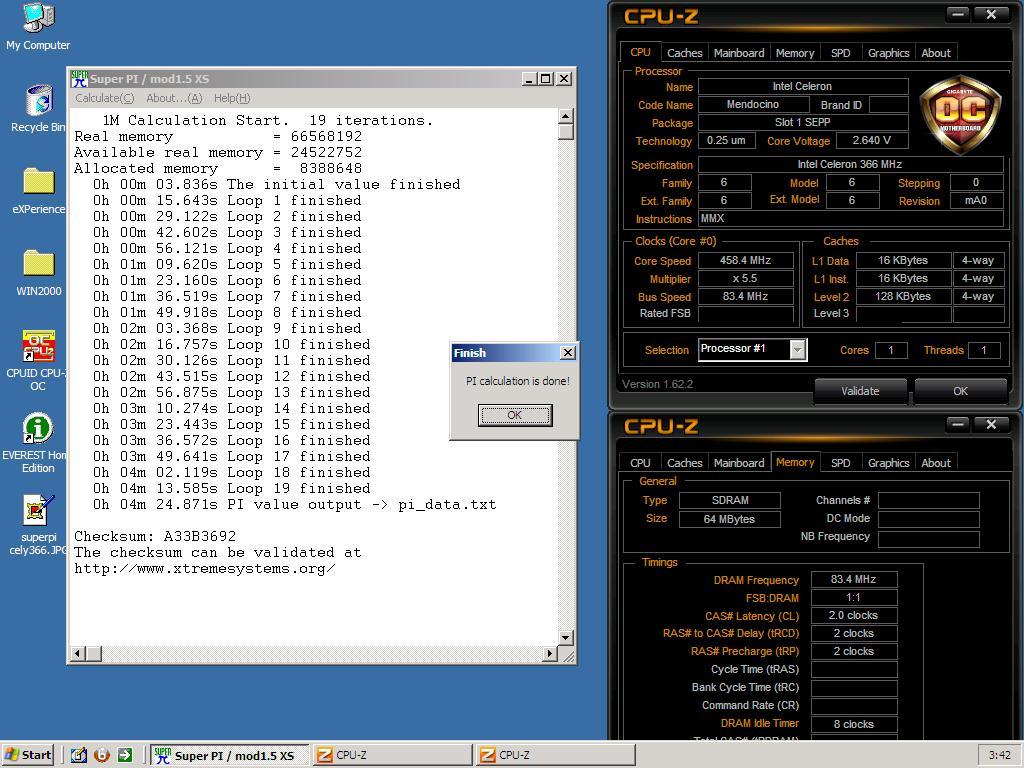Select Graphics tab in upper CPU-Z window
1024x768 pixels.
click(x=888, y=53)
